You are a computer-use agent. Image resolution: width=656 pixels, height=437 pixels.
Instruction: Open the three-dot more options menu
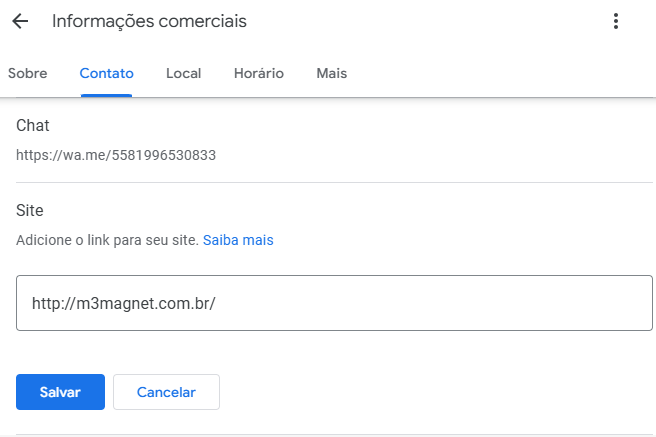pos(616,21)
